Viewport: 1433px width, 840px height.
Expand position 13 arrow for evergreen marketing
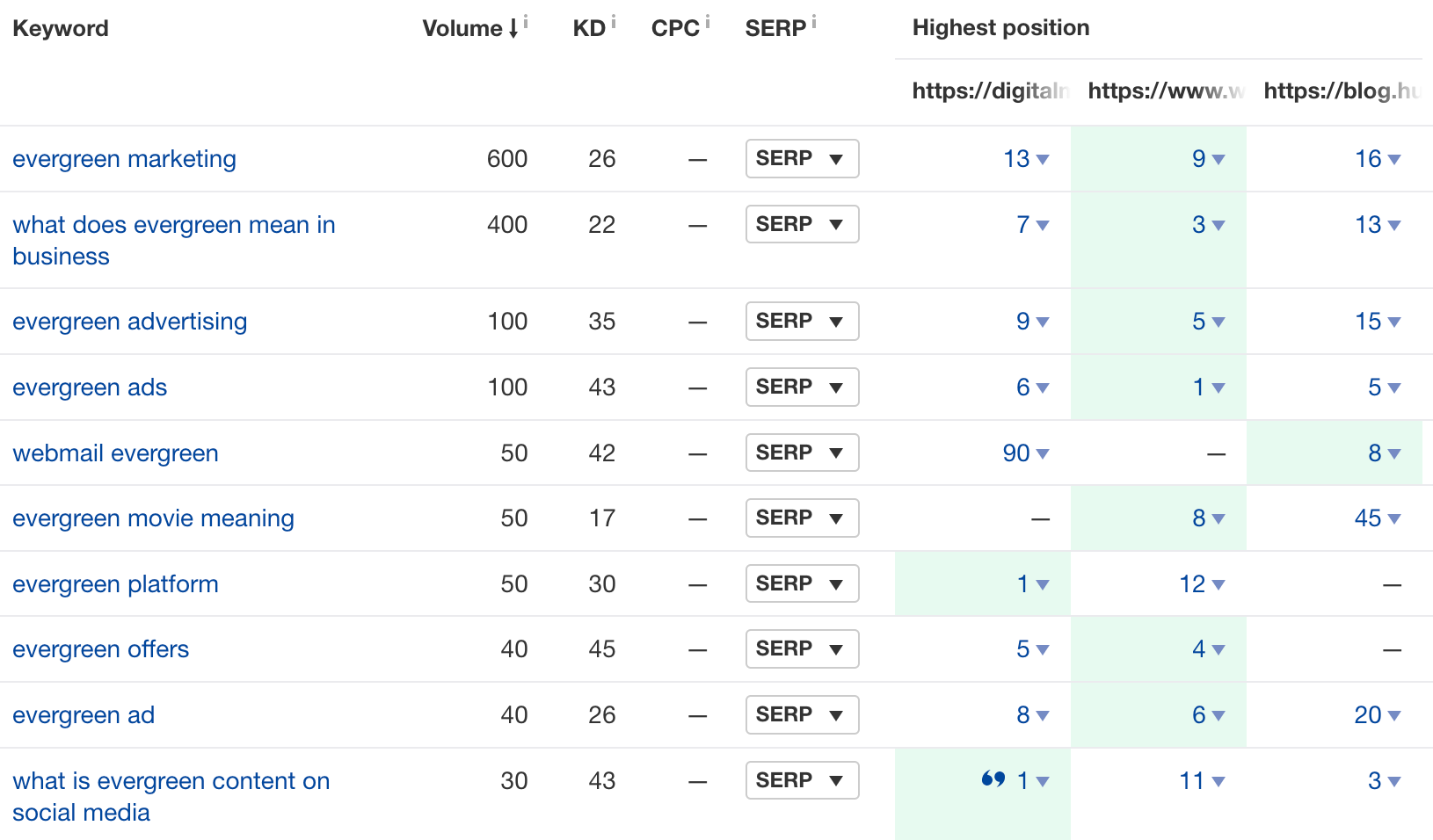[x=1043, y=160]
